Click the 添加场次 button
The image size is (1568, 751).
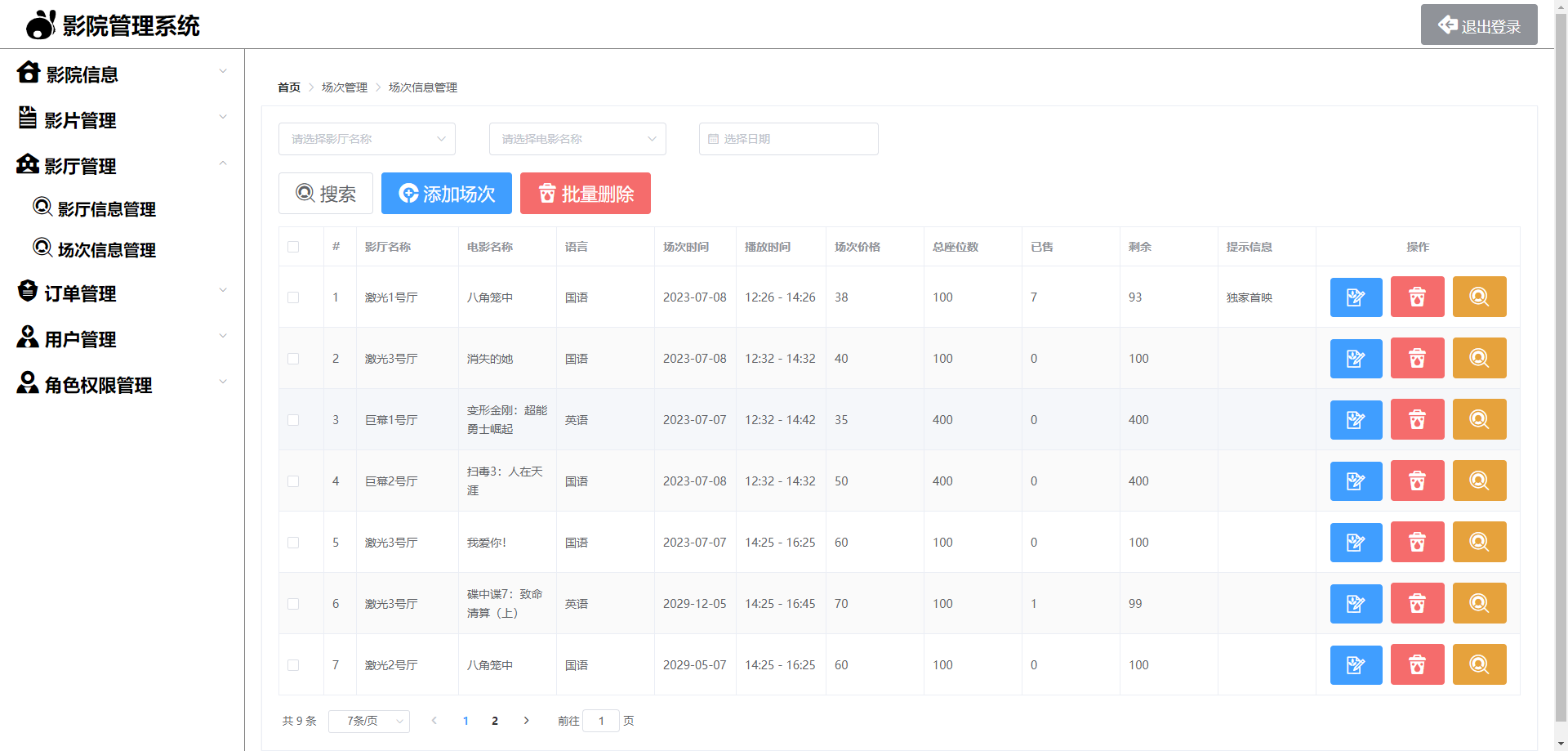pyautogui.click(x=446, y=194)
